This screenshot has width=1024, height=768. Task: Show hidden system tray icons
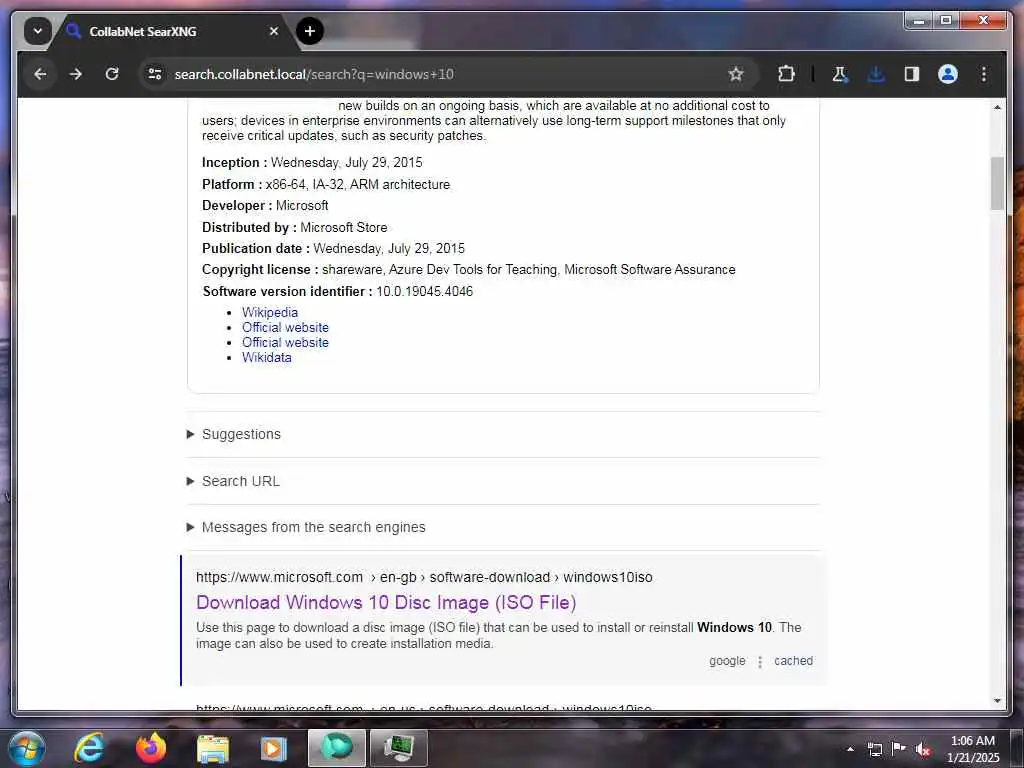click(850, 749)
